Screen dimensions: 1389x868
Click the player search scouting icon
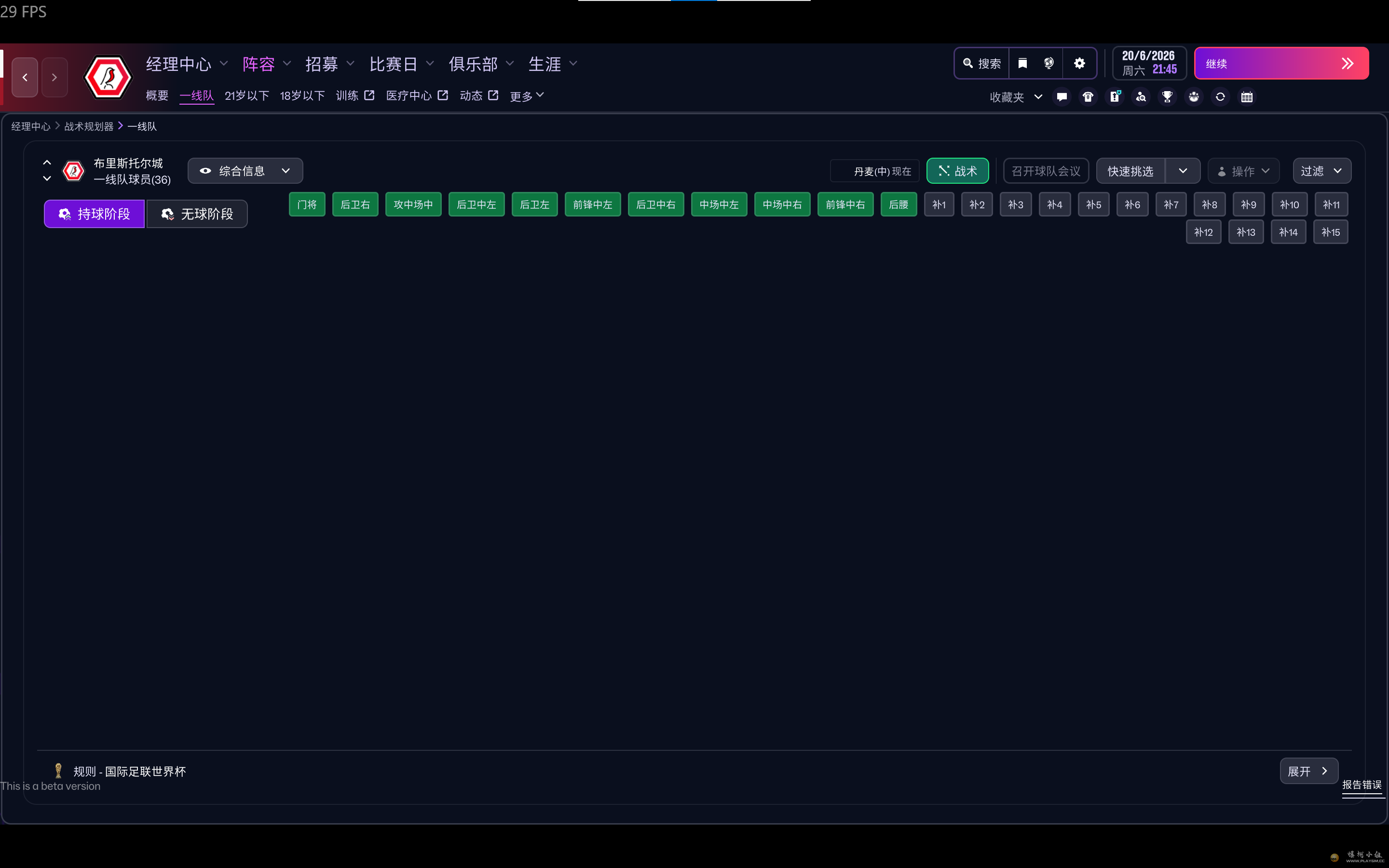1141,97
